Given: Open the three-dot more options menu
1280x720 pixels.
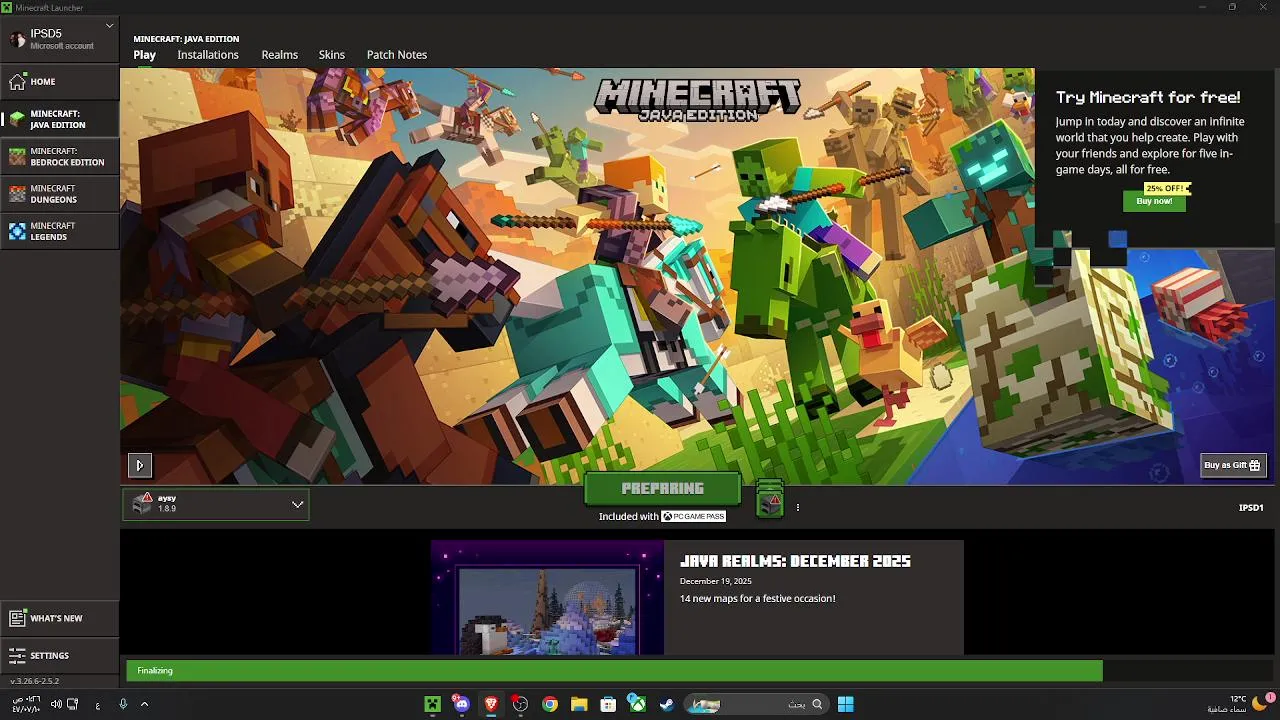Looking at the screenshot, I should pos(798,508).
